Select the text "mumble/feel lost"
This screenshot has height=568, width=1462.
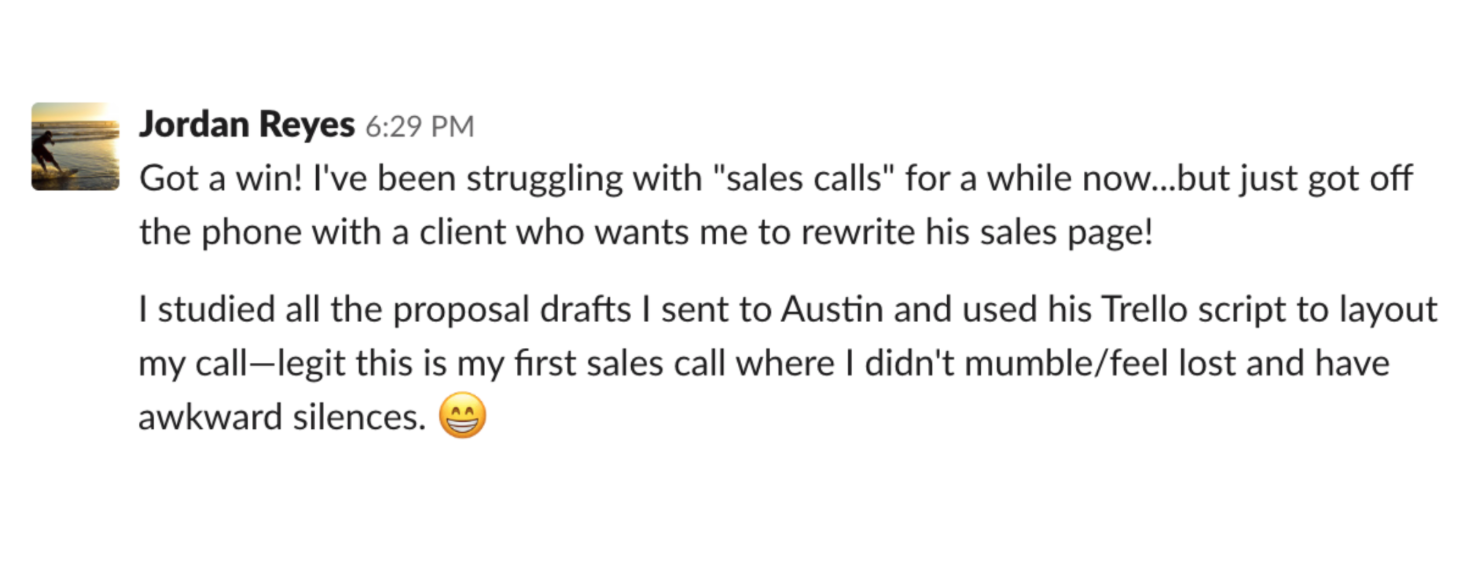1104,363
